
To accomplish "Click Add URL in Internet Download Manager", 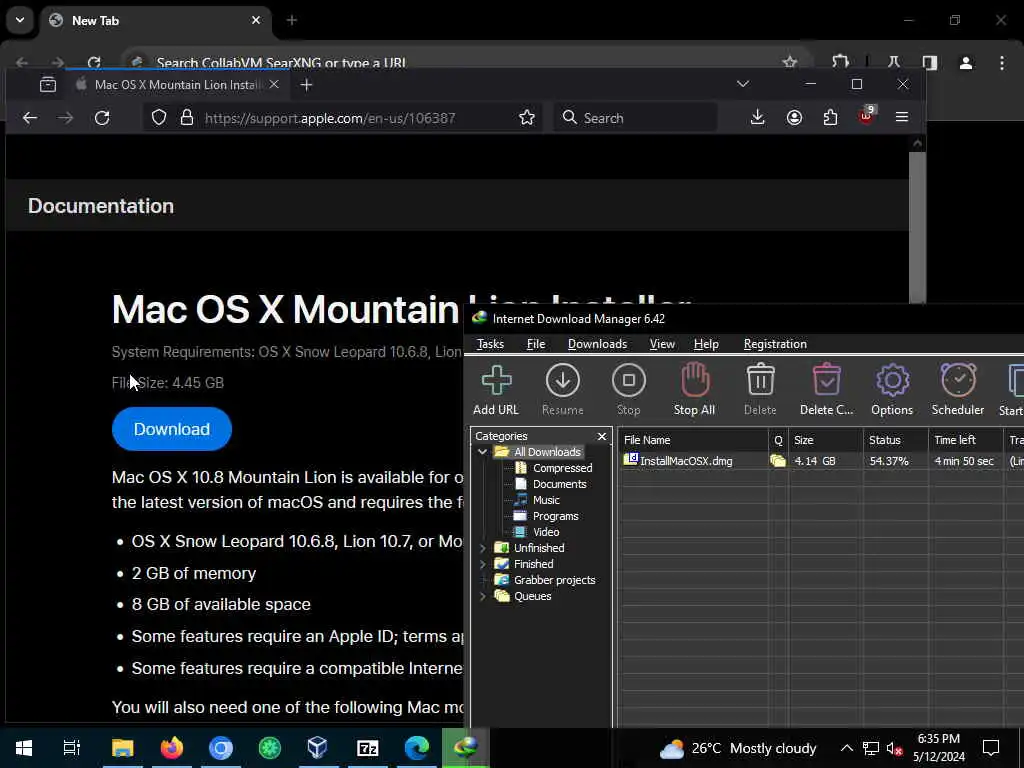I will tap(496, 390).
